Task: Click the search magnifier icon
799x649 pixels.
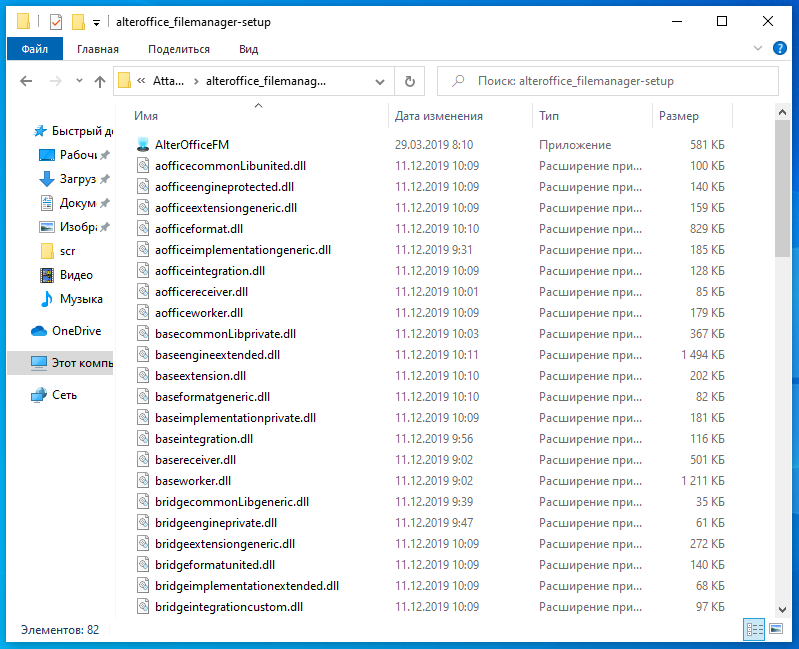Action: tap(458, 80)
